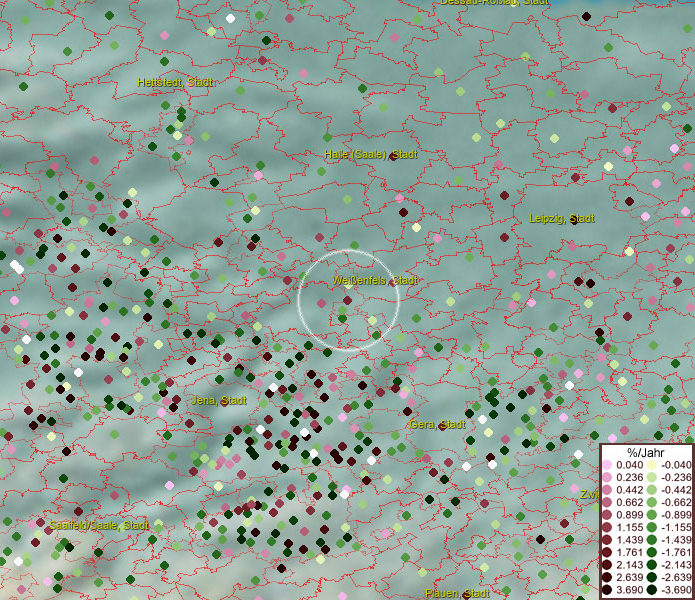Click the 'Gera, Stadt' city label

(x=437, y=425)
